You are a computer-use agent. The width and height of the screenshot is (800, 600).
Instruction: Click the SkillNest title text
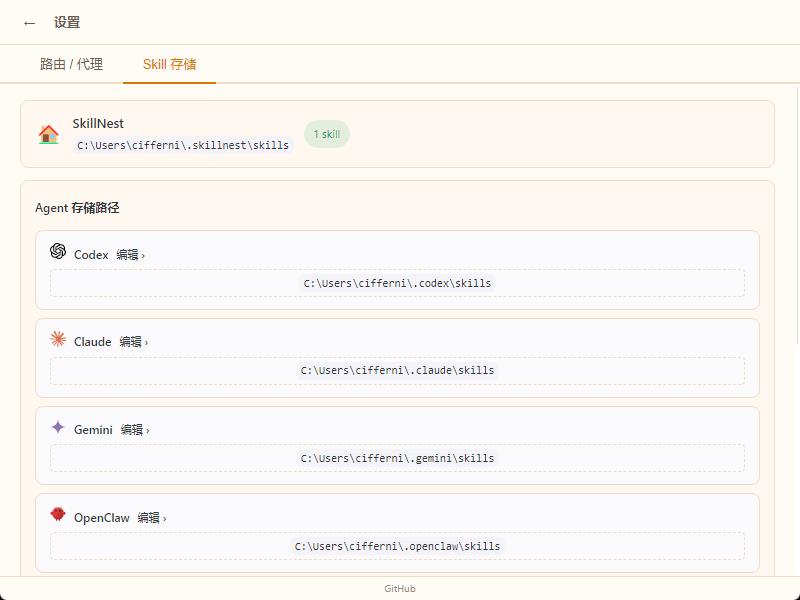[98, 123]
